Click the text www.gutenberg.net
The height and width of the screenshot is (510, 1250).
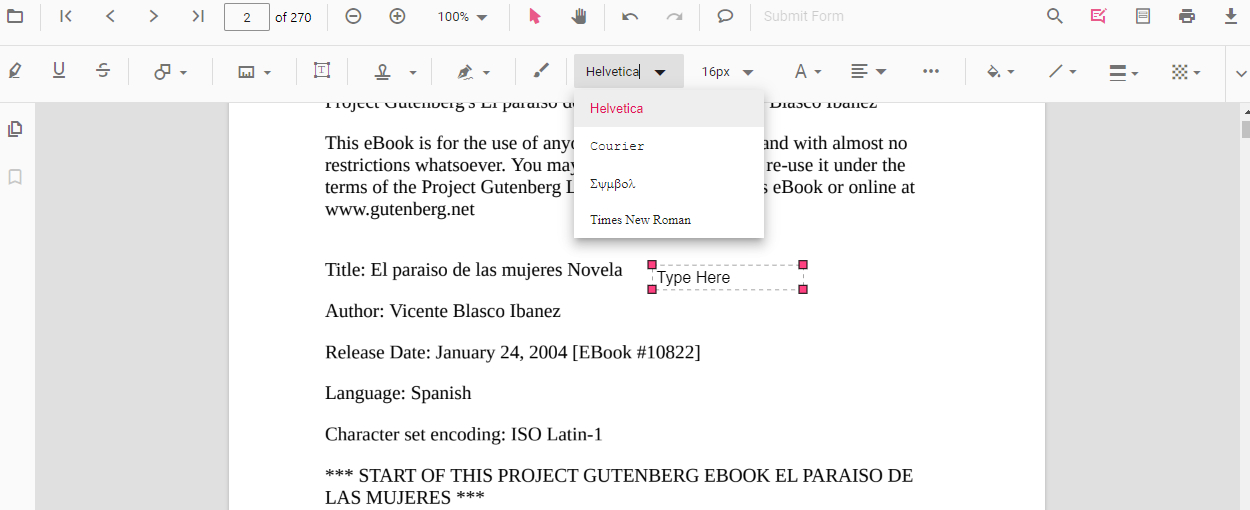399,209
